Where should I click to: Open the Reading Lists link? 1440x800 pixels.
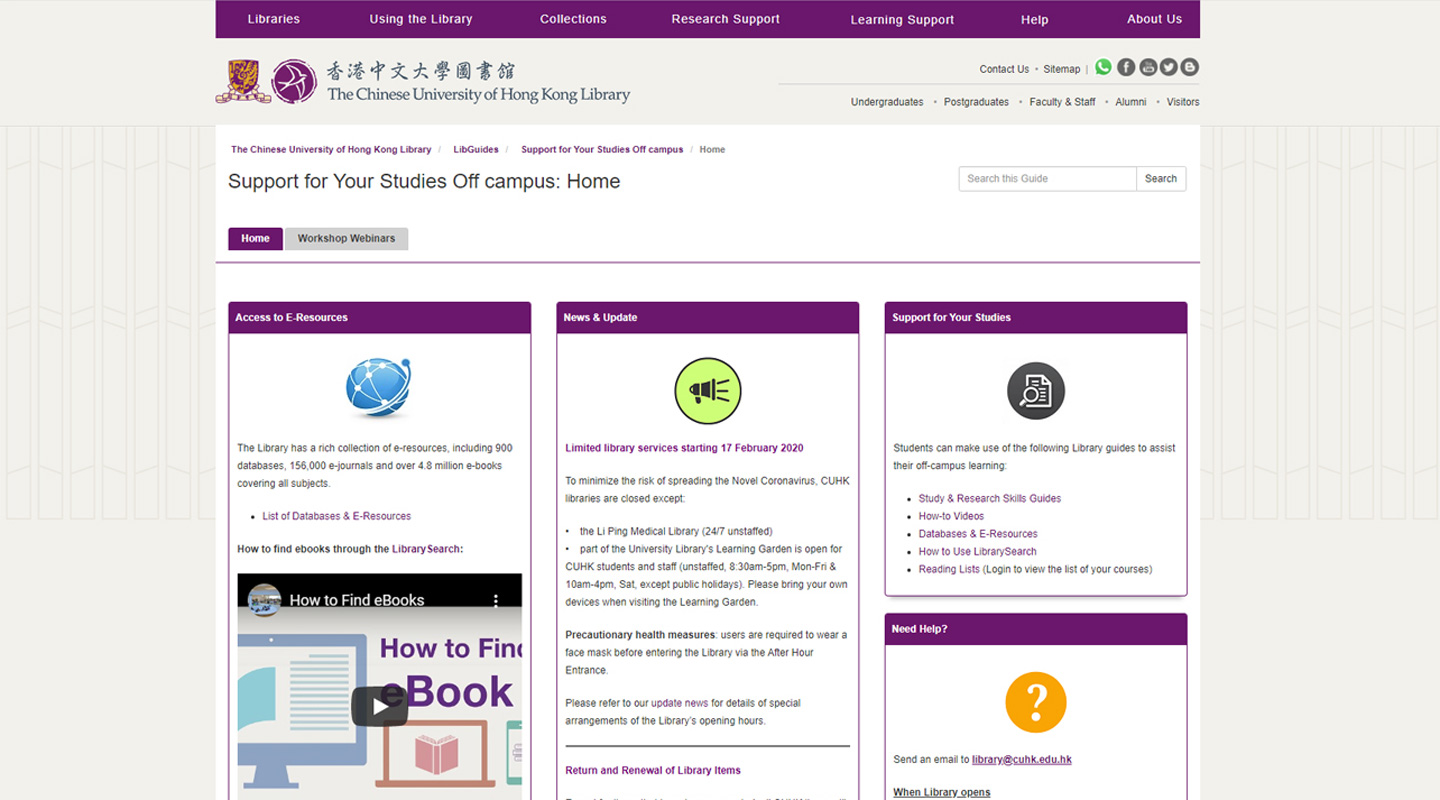(949, 569)
